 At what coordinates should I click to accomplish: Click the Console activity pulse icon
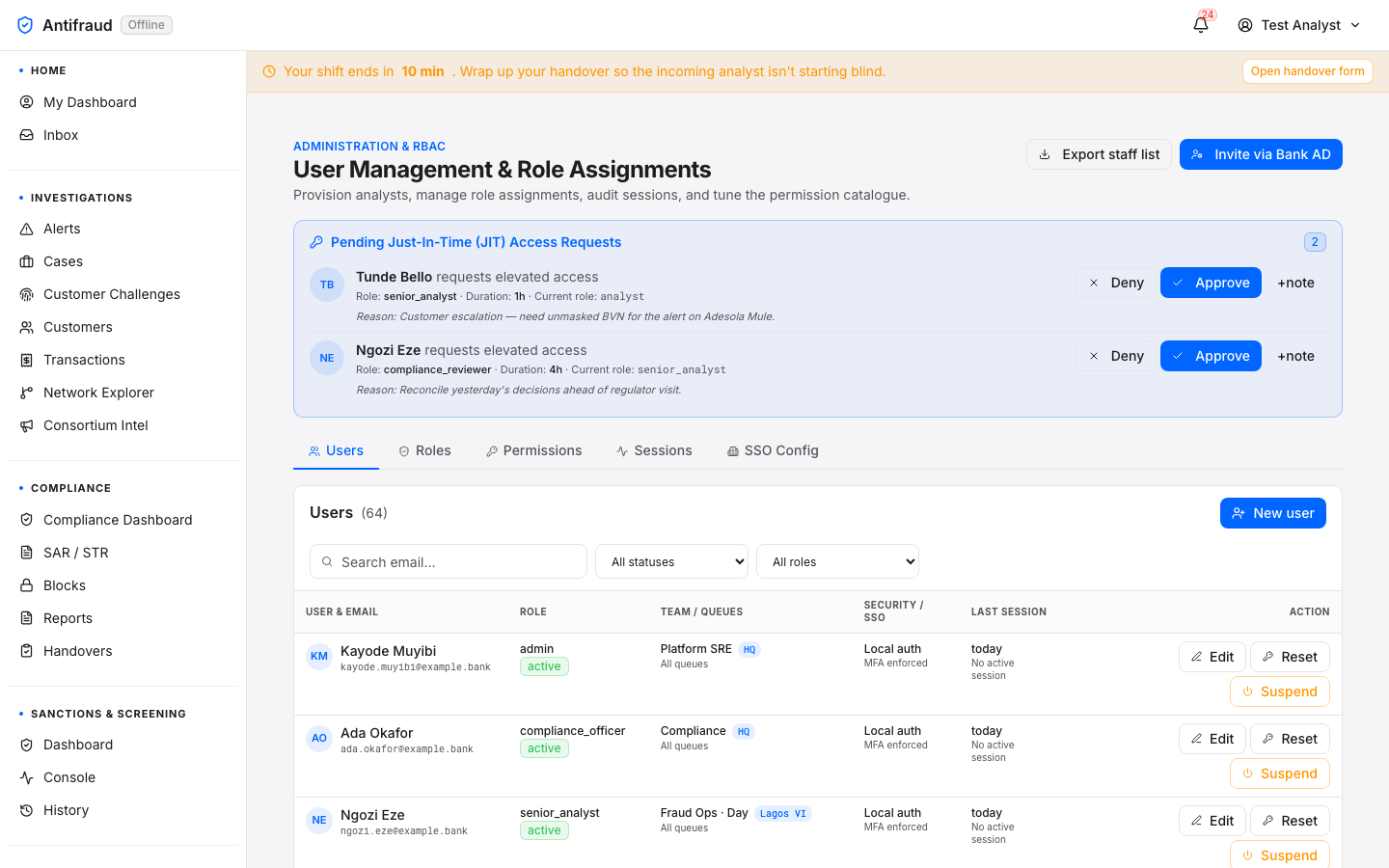tap(27, 777)
